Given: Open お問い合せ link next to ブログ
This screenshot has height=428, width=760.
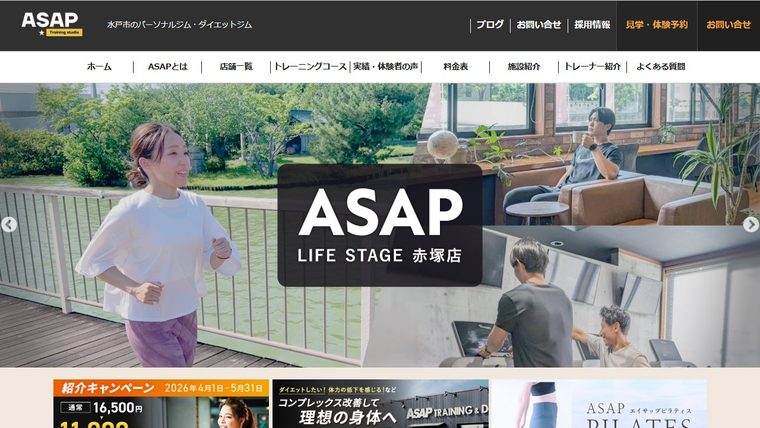Looking at the screenshot, I should pyautogui.click(x=538, y=25).
